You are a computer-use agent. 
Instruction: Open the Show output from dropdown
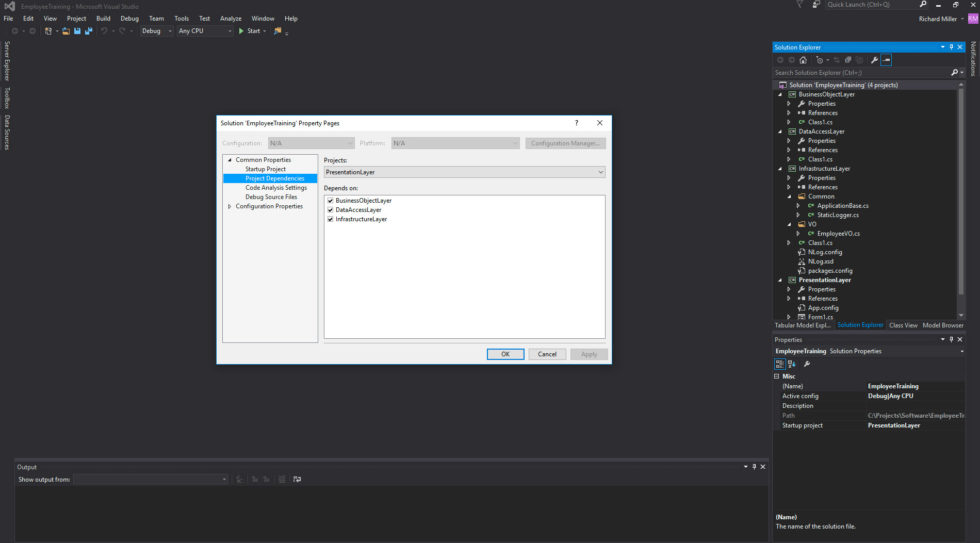point(151,479)
